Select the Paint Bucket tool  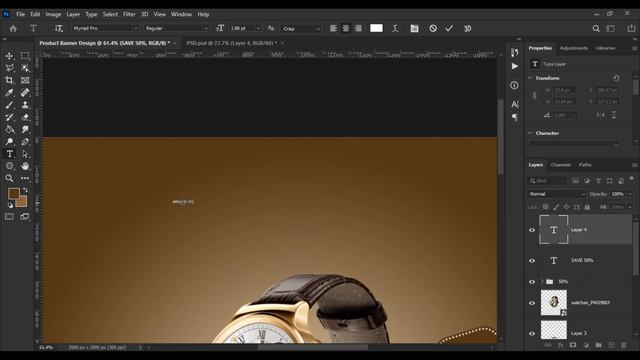pyautogui.click(x=9, y=129)
